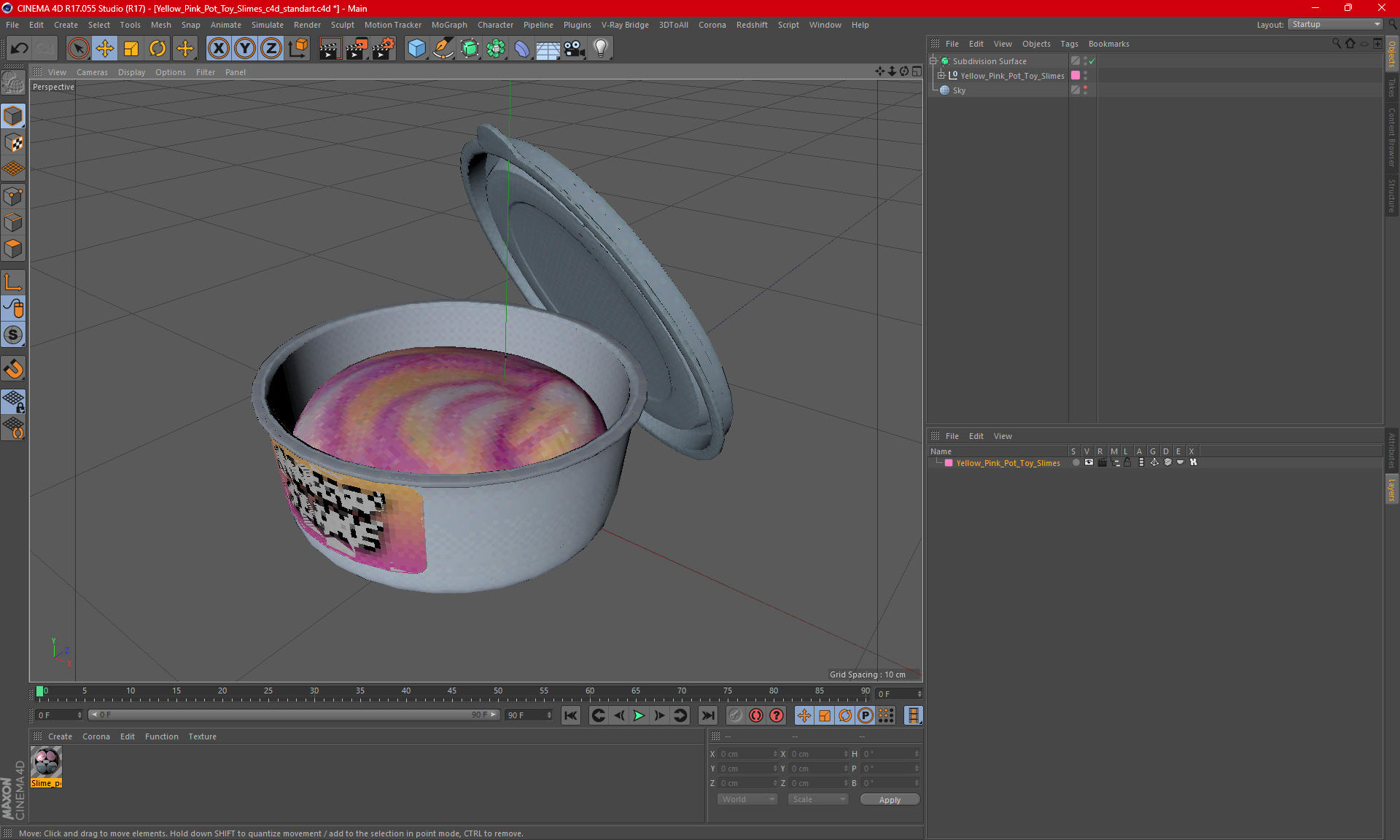1400x840 pixels.
Task: Switch to Model mode in left palette
Action: pos(13,116)
